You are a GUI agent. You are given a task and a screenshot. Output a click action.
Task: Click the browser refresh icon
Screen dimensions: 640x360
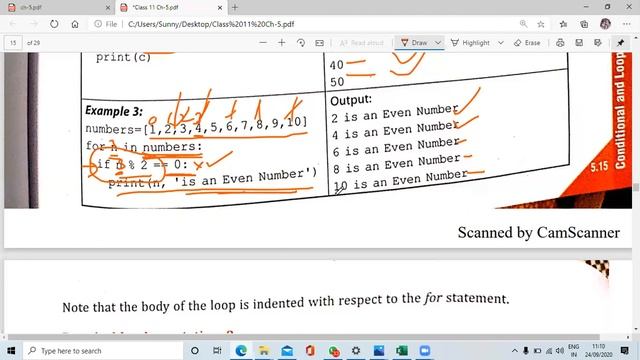point(54,24)
